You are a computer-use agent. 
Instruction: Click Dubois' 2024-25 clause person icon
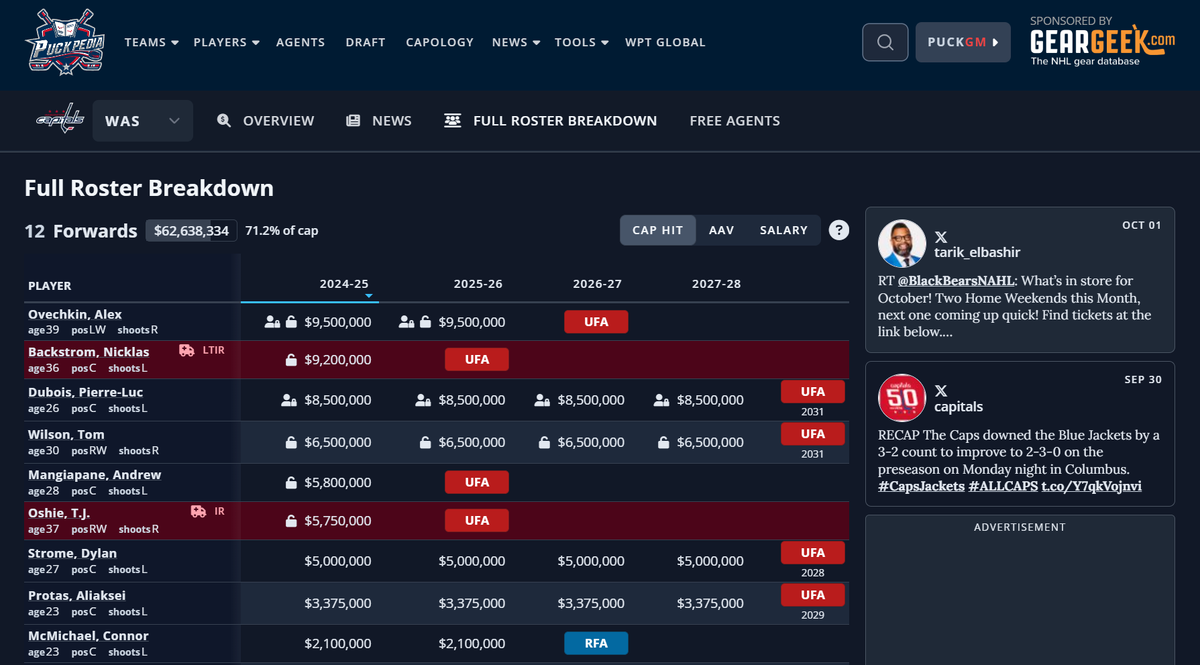[x=289, y=400]
